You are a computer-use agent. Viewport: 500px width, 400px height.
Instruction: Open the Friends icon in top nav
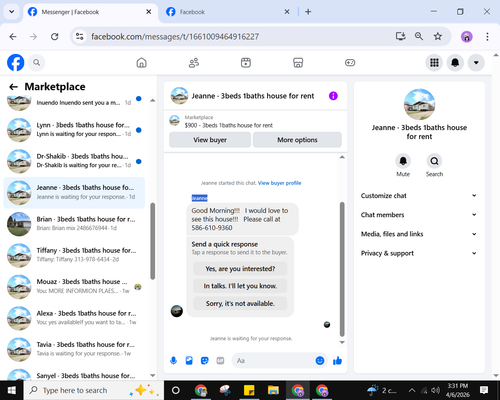pos(194,62)
